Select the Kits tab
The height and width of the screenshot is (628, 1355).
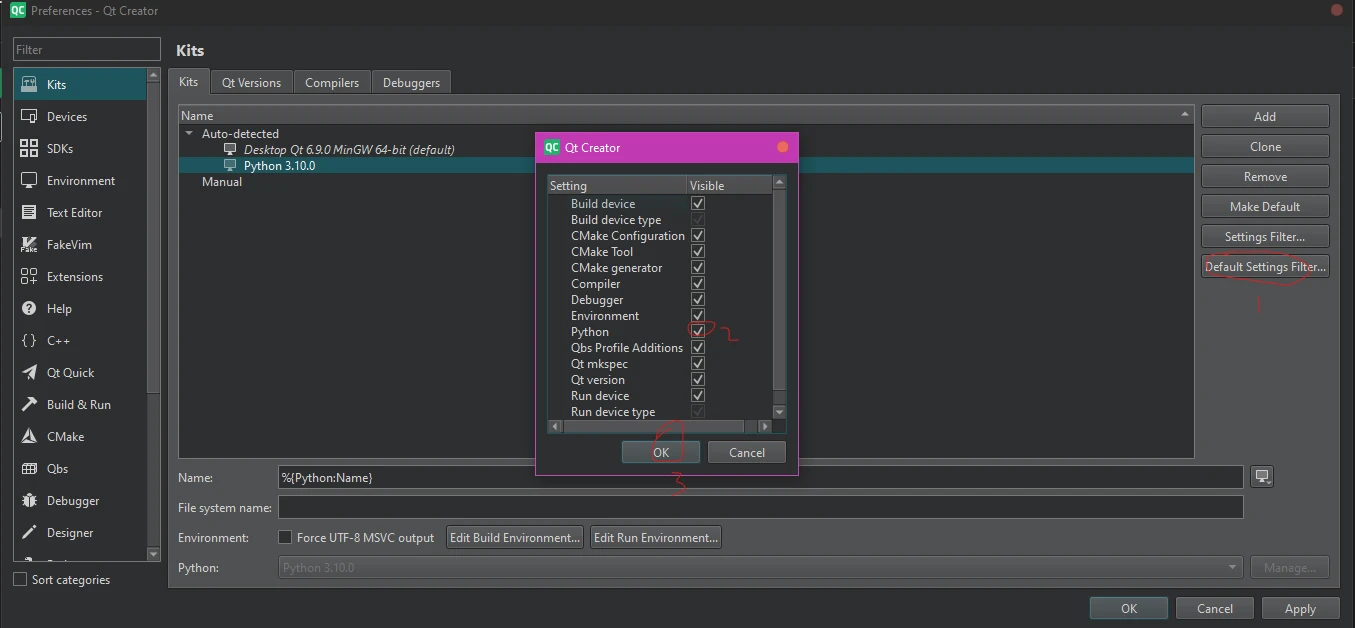tap(189, 82)
